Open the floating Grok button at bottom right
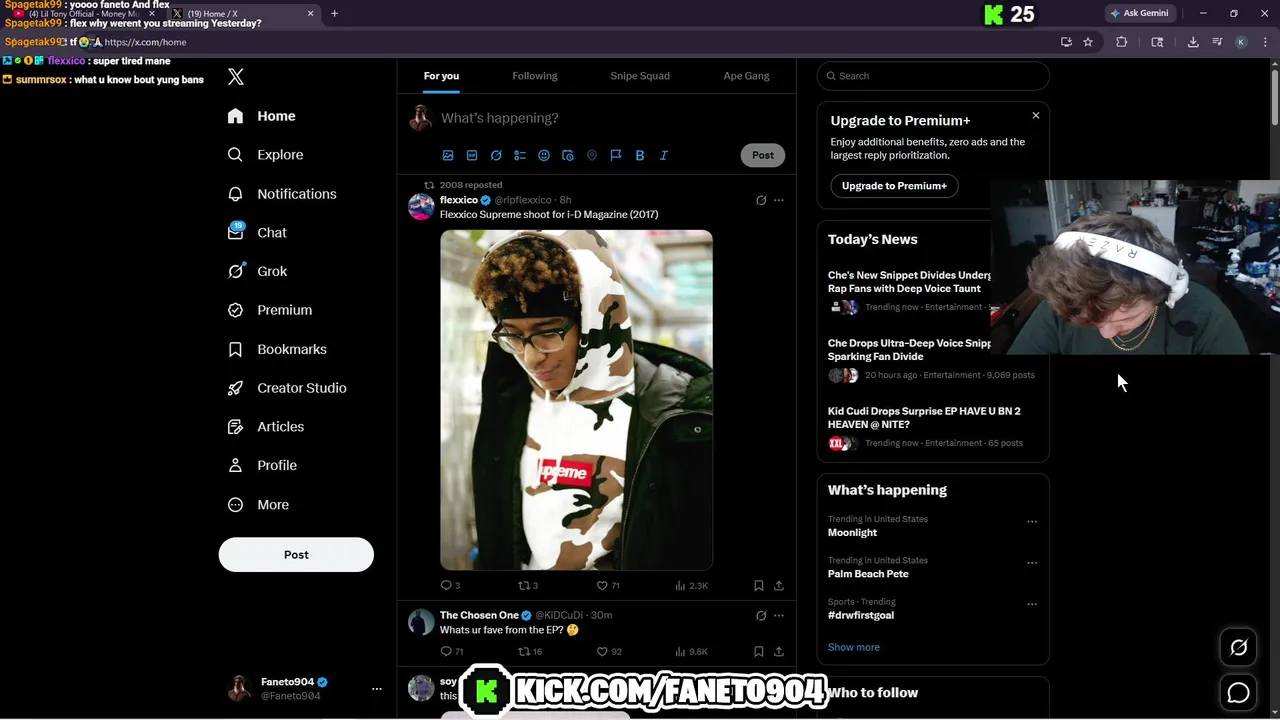 (x=1238, y=647)
